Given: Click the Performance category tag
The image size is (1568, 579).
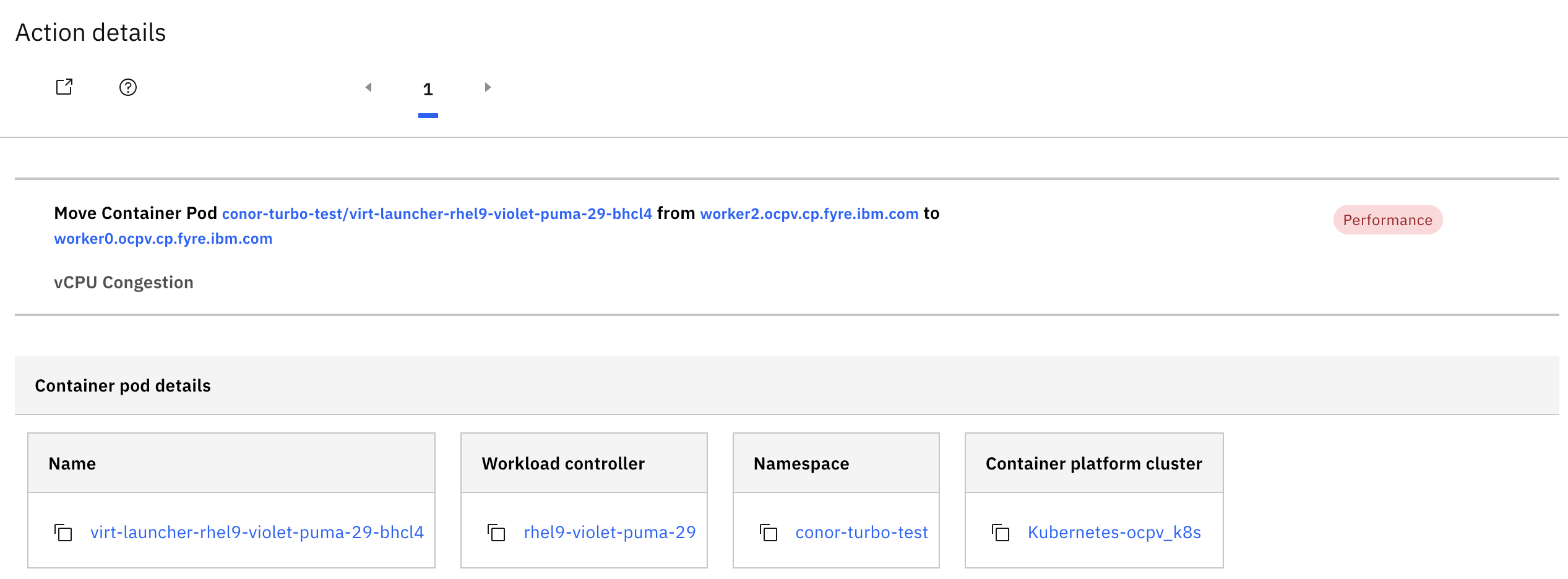Looking at the screenshot, I should coord(1387,220).
